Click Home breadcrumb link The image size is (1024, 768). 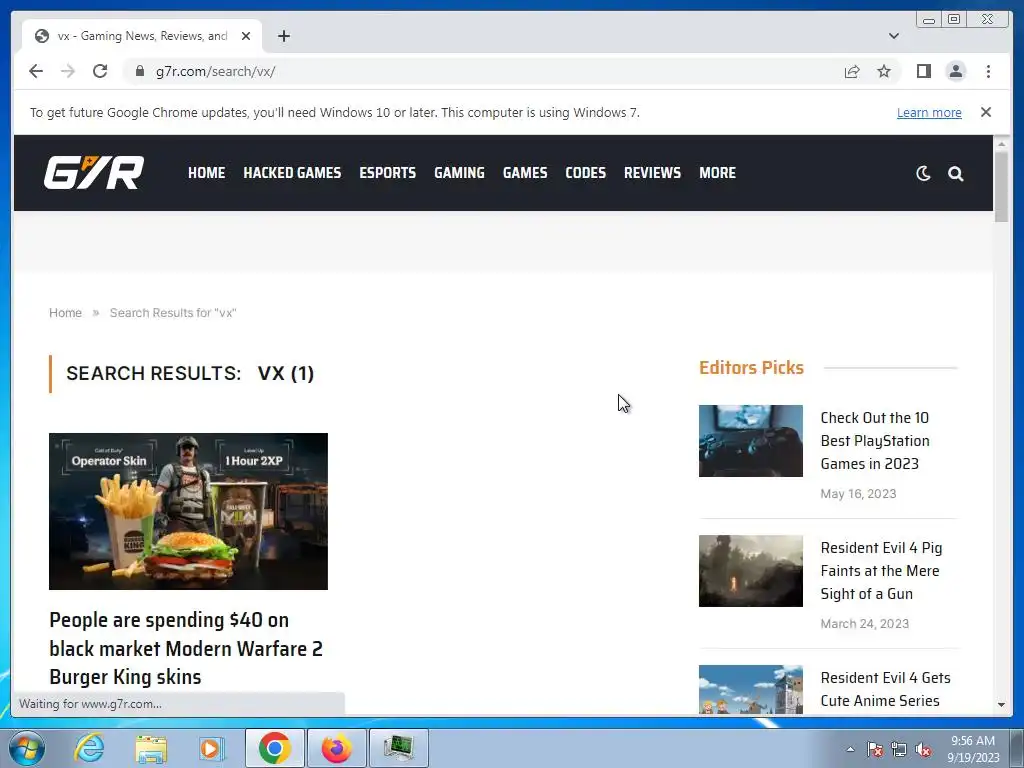[65, 313]
